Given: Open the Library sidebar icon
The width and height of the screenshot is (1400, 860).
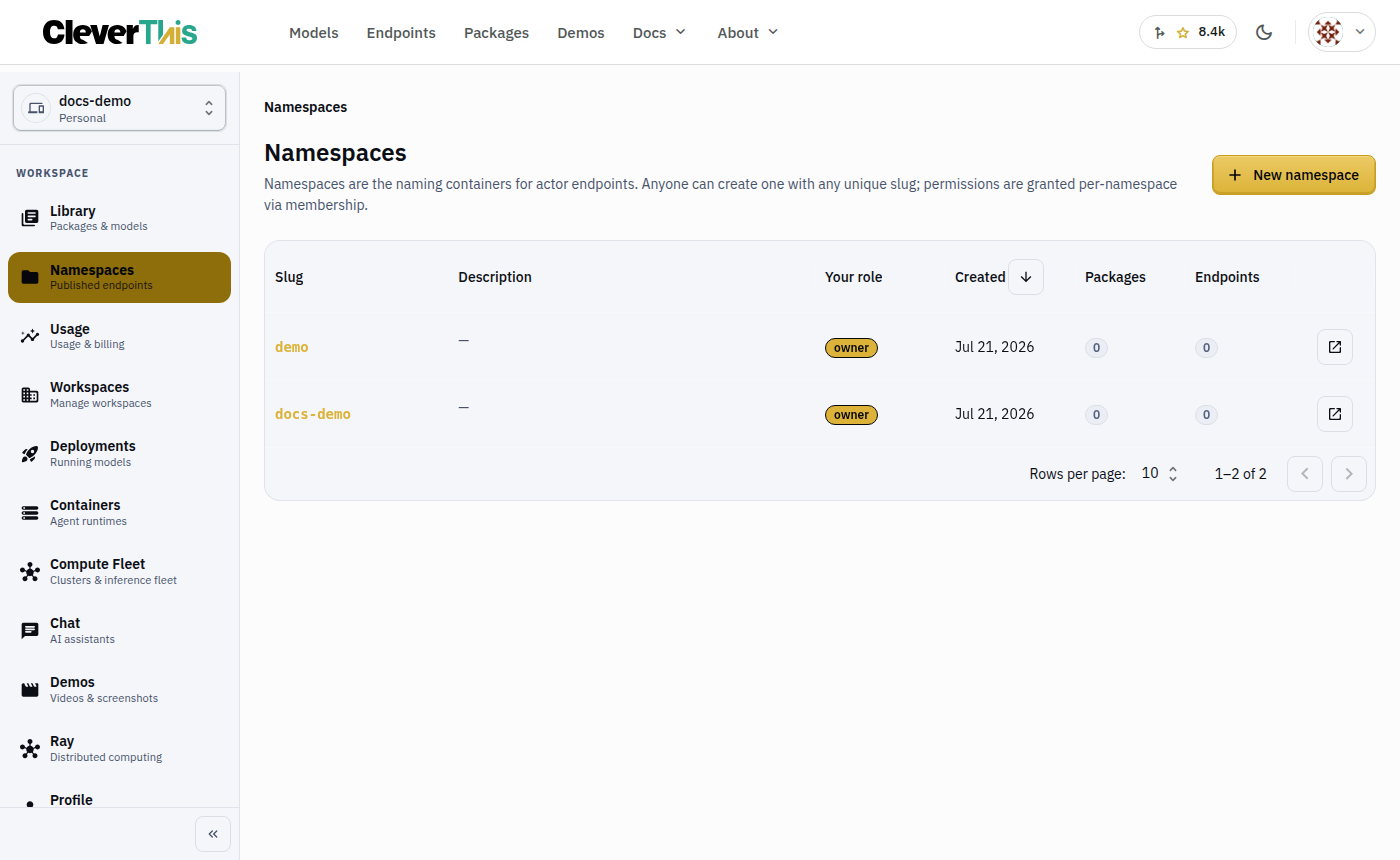Looking at the screenshot, I should (x=30, y=218).
